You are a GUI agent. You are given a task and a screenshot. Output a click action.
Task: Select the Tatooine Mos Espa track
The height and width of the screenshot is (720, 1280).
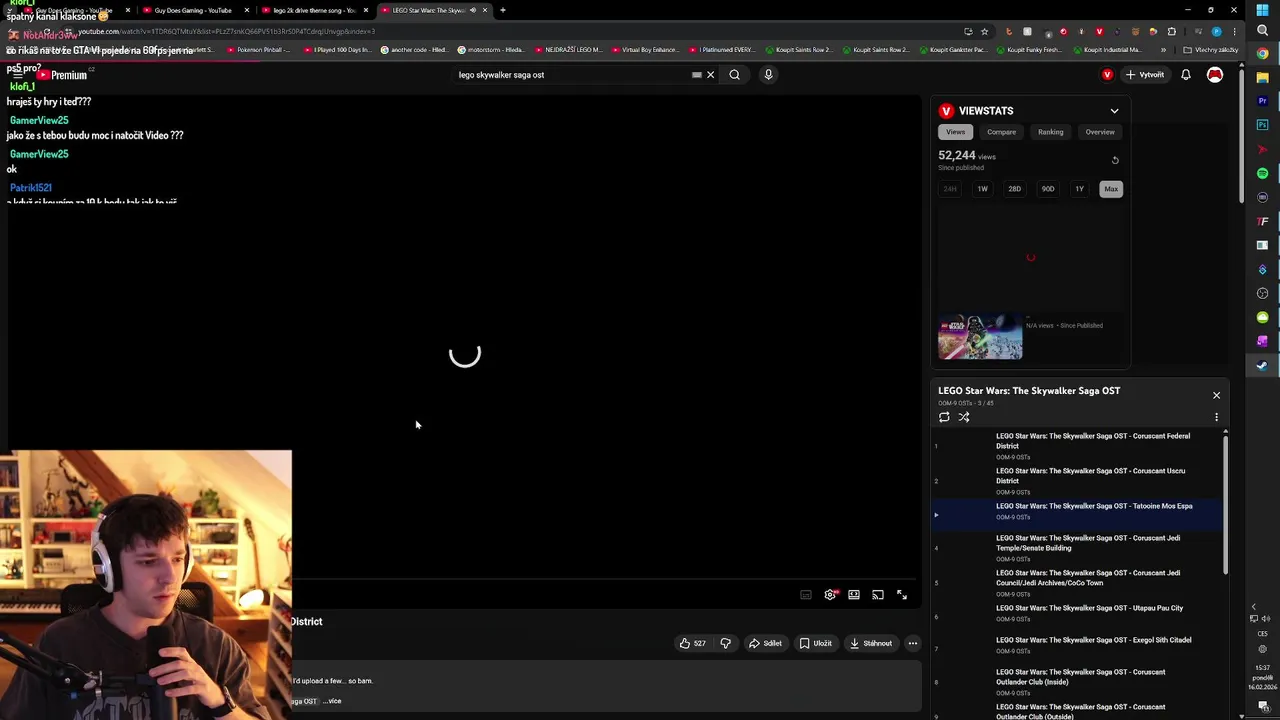coord(1076,512)
